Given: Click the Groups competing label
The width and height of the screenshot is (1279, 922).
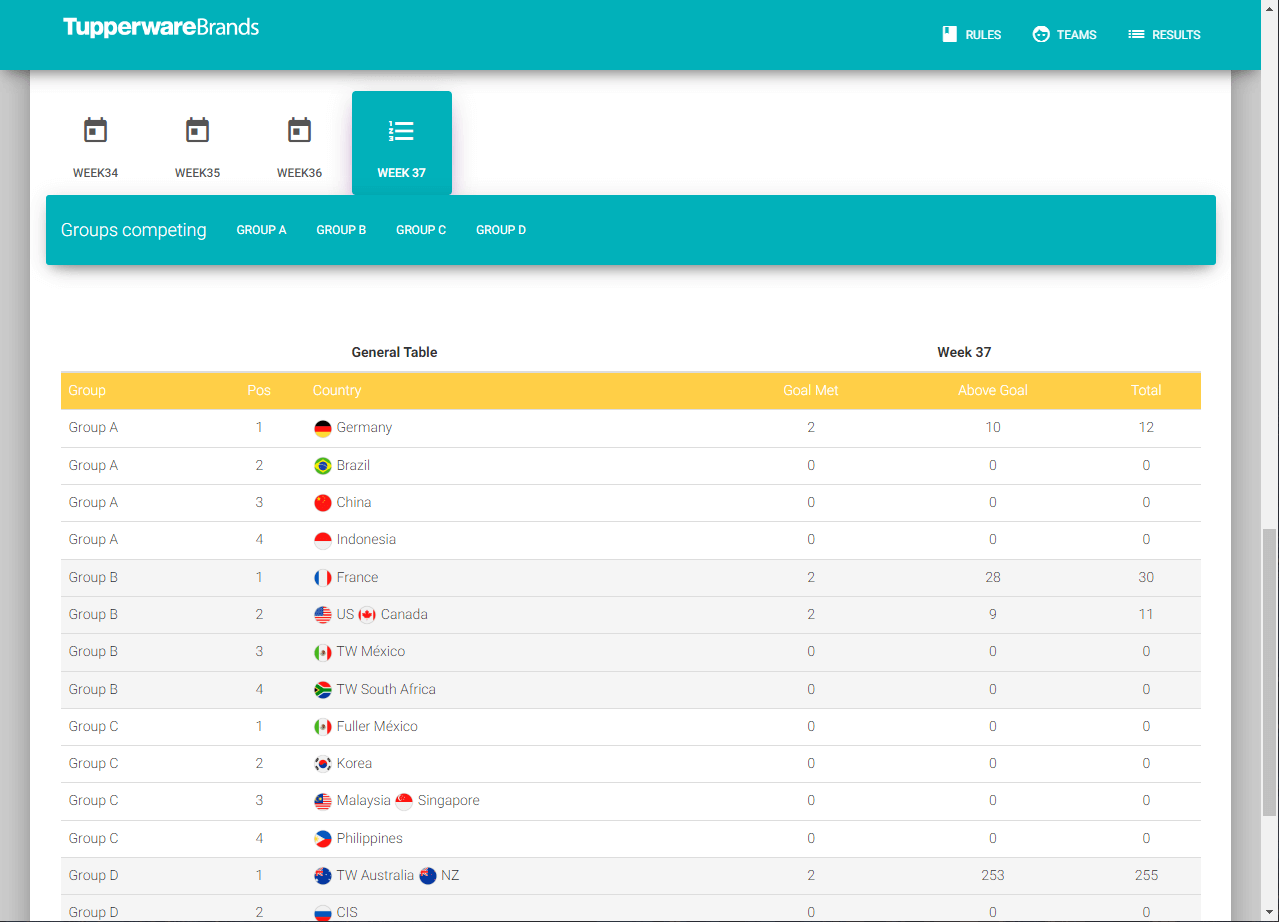Looking at the screenshot, I should click(134, 230).
